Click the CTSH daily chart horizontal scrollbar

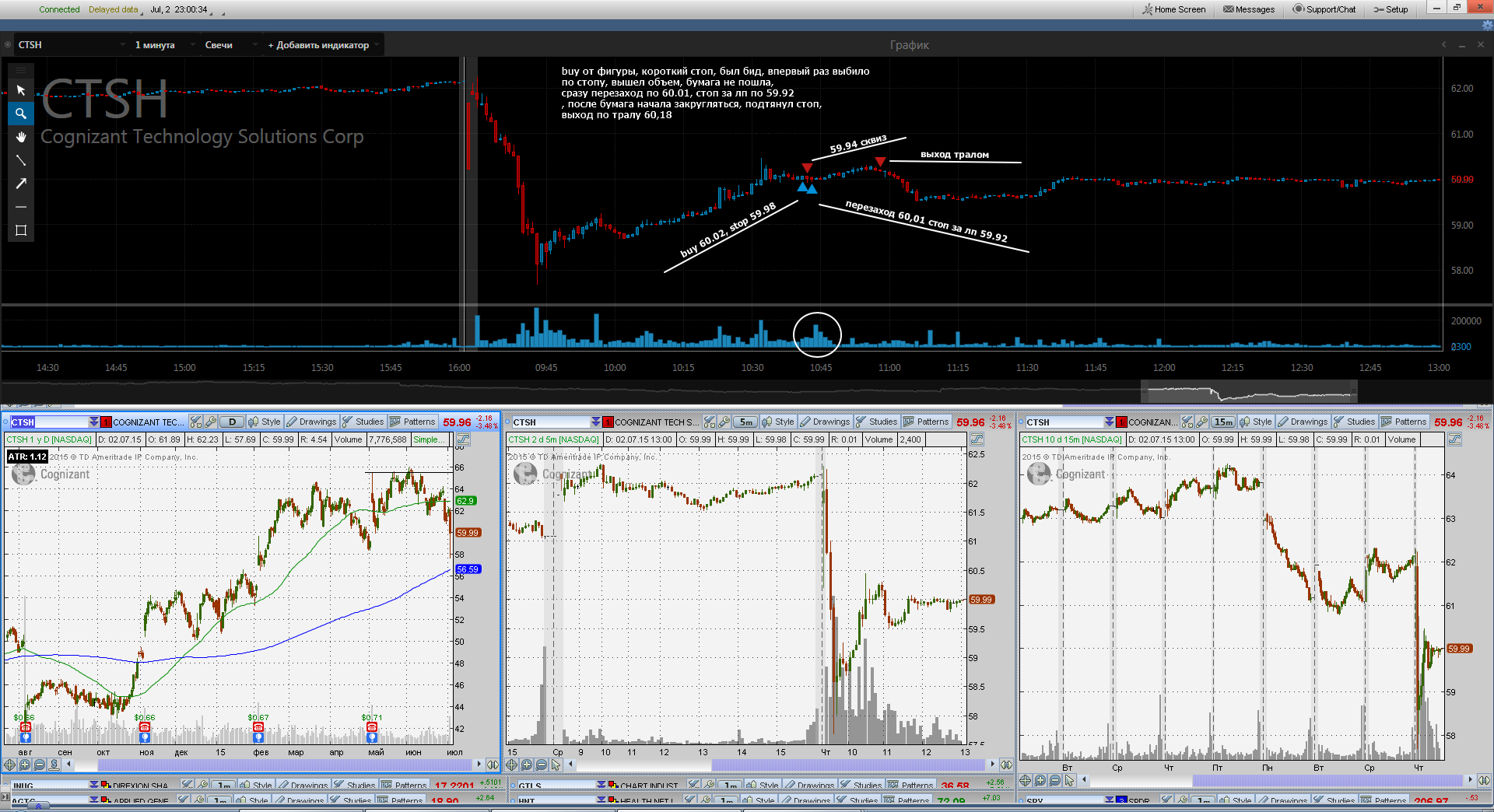coord(283,765)
